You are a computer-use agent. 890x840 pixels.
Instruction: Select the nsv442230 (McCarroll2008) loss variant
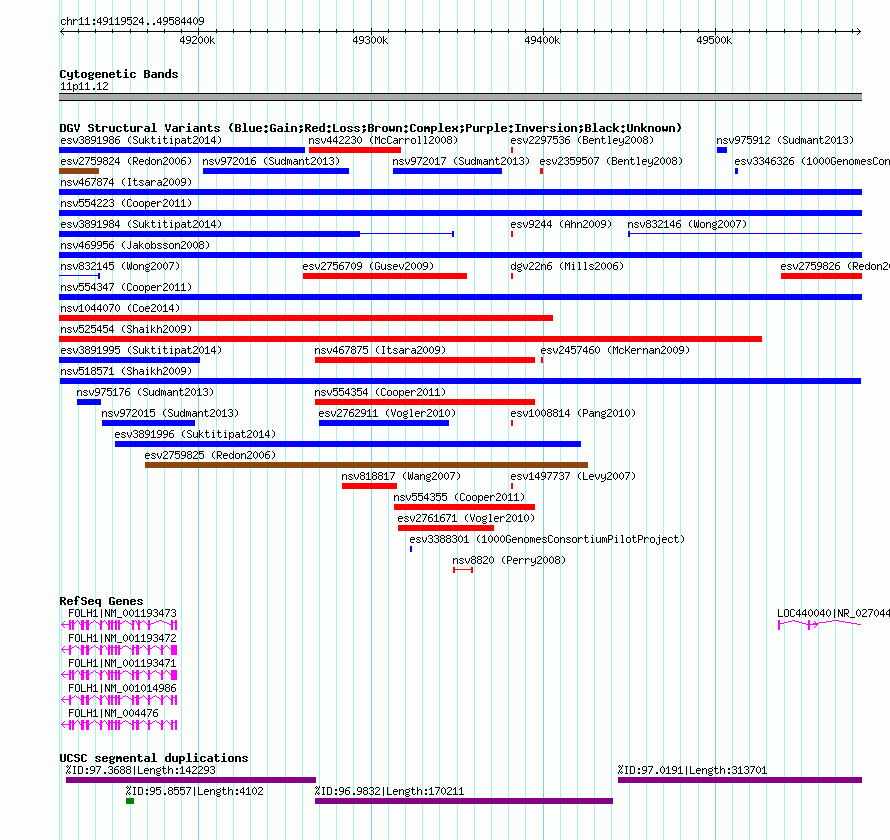point(355,150)
